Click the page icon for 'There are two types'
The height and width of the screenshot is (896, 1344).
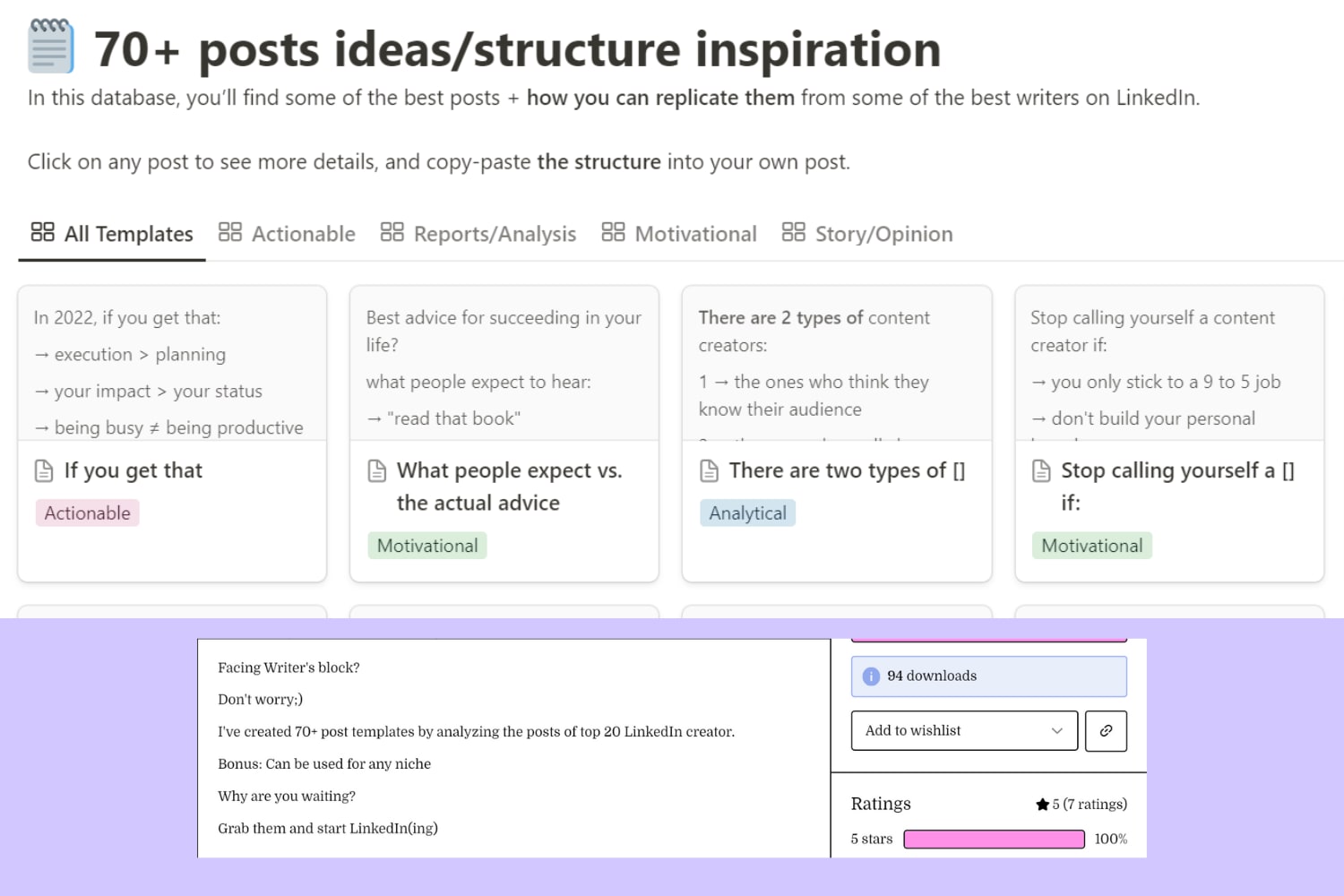(710, 470)
